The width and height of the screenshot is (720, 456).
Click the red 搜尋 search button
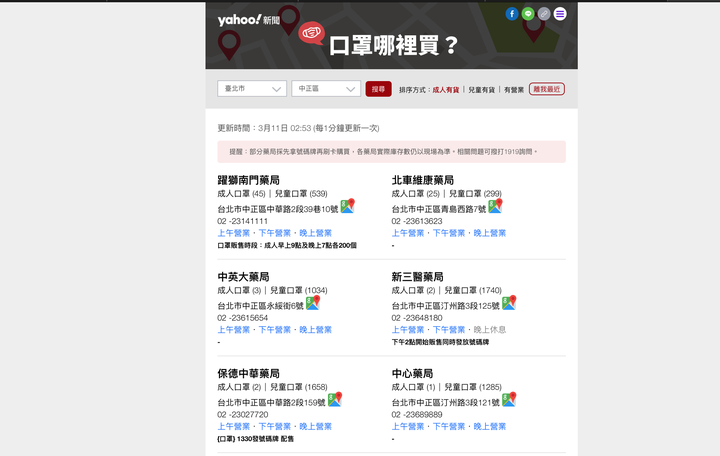378,89
